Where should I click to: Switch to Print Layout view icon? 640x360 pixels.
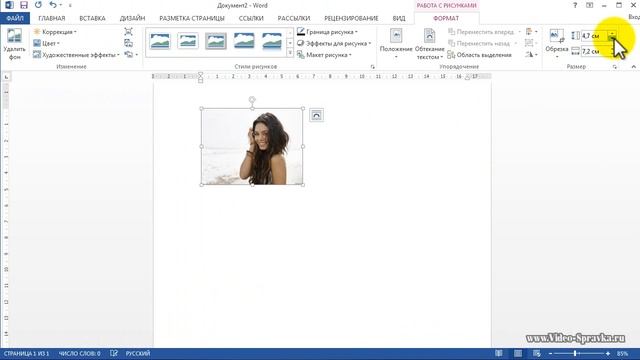(x=518, y=353)
